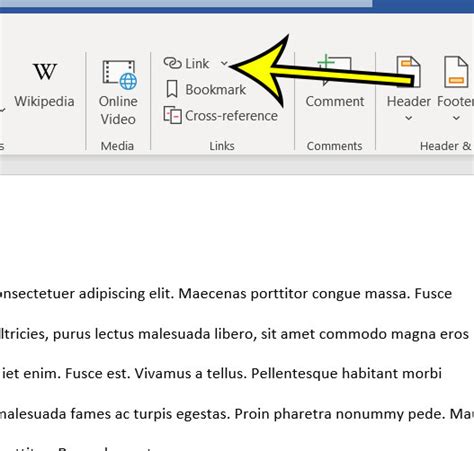The height and width of the screenshot is (451, 474).
Task: Click the Bookmark button text
Action: 216,90
